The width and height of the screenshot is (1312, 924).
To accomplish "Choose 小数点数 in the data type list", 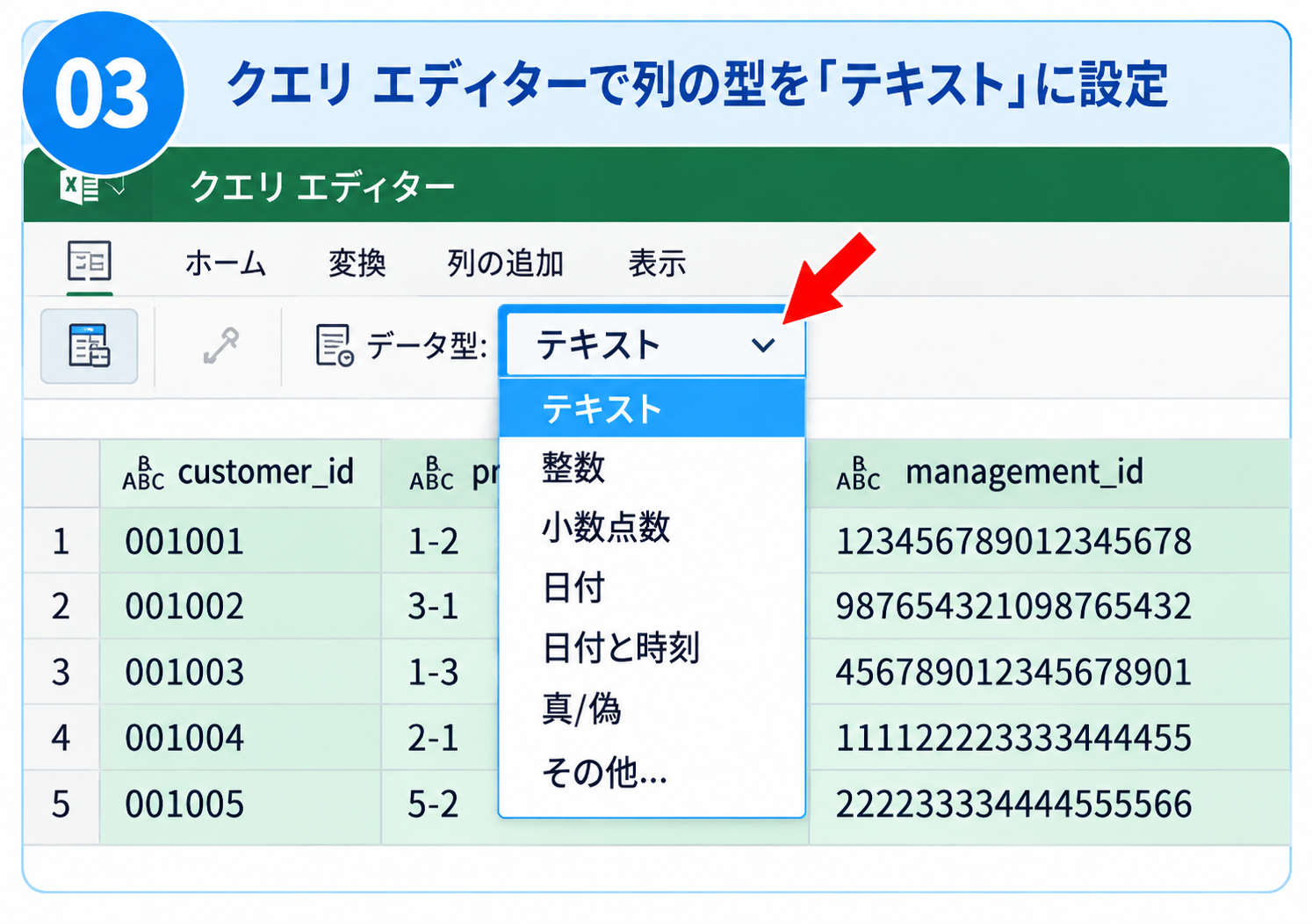I will pyautogui.click(x=652, y=527).
